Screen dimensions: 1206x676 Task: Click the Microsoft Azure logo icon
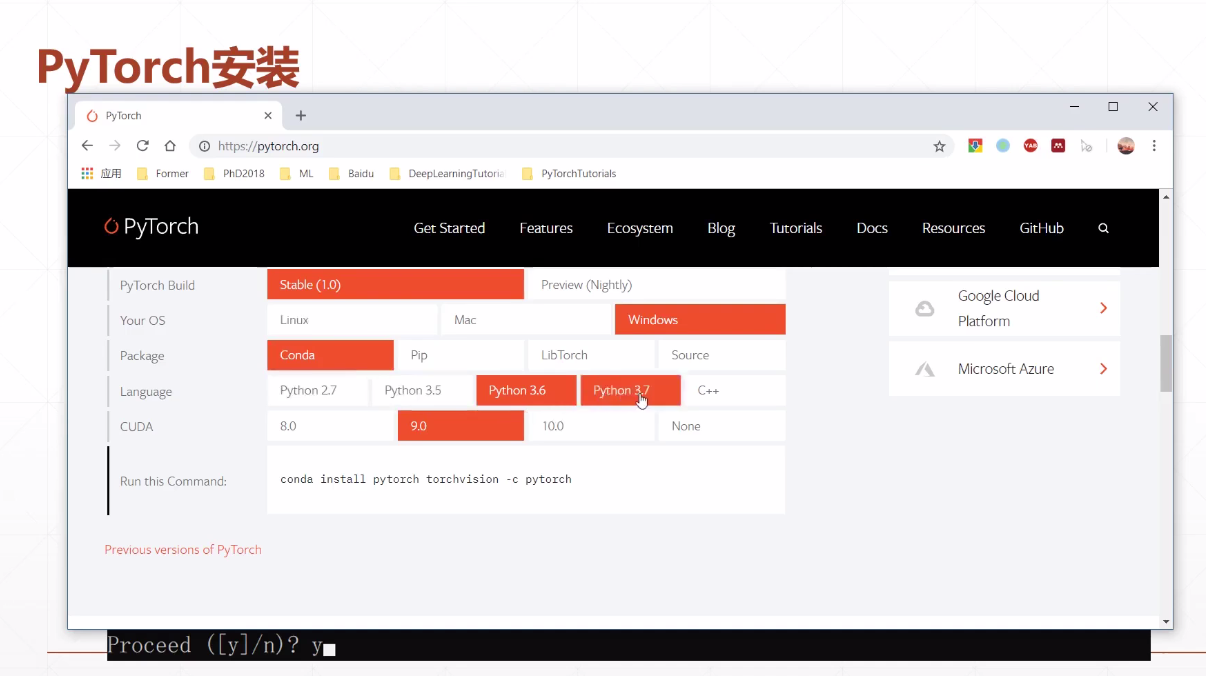925,369
